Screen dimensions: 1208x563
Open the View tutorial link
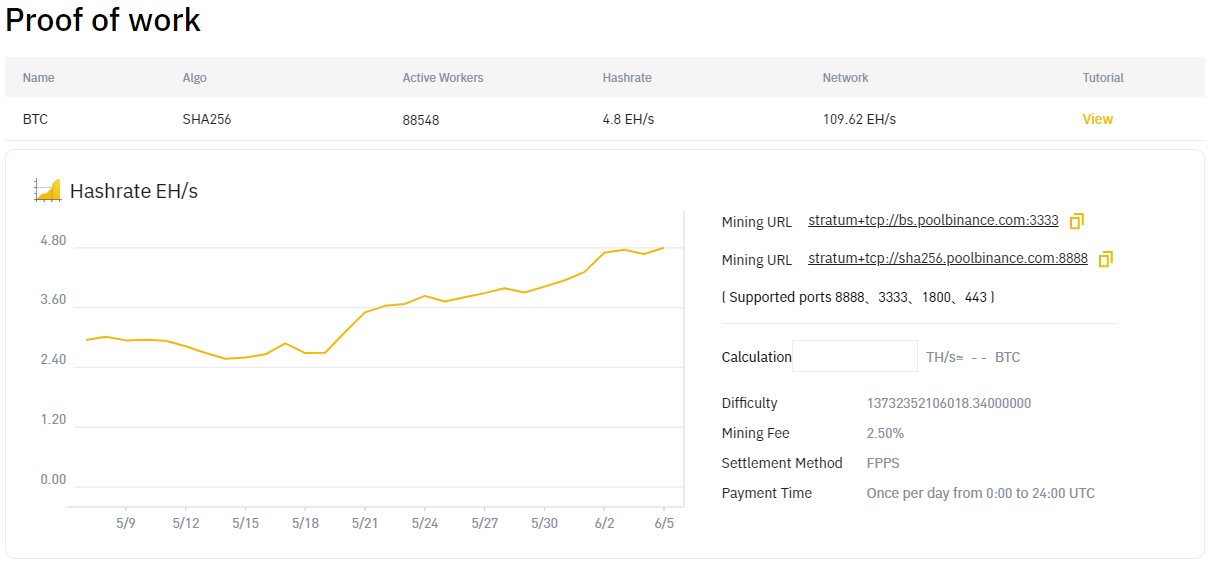1097,119
